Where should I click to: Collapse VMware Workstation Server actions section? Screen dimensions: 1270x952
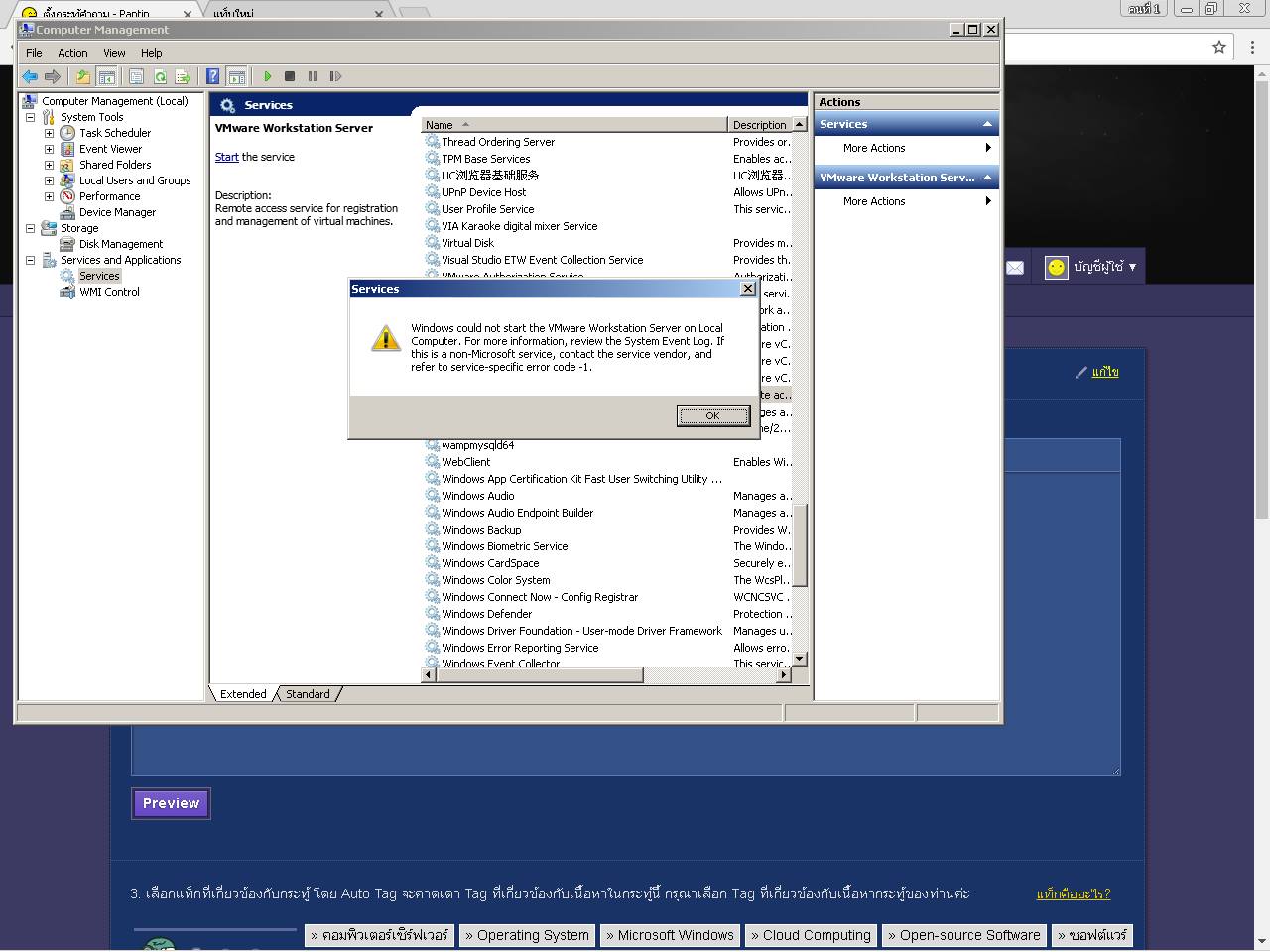tap(987, 178)
